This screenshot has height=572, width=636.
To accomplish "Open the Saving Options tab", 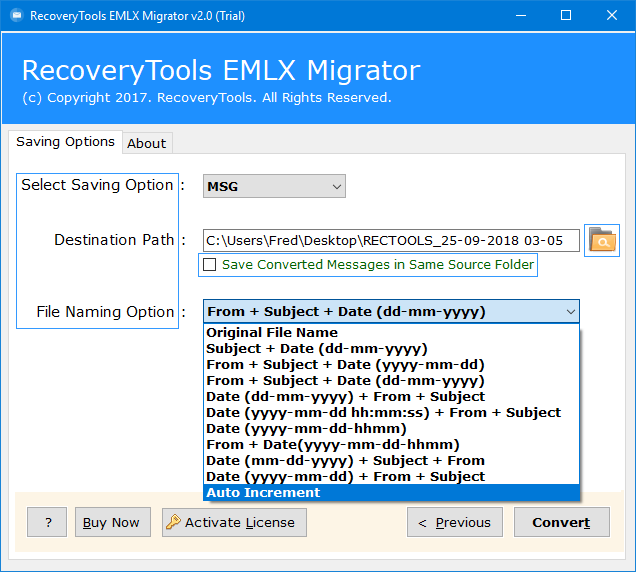I will click(65, 142).
